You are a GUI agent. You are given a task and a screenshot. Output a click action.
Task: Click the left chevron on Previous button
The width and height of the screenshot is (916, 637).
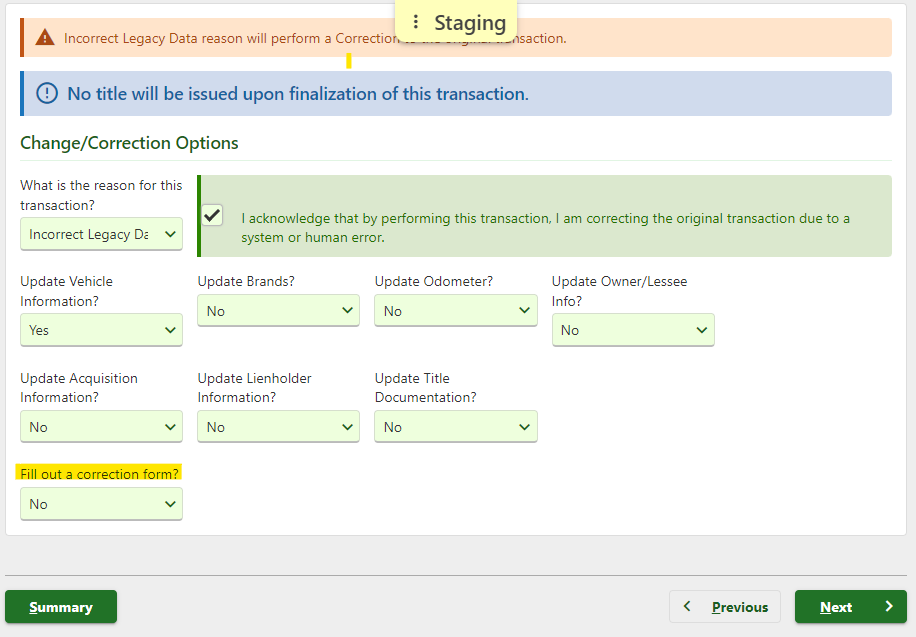(x=687, y=606)
